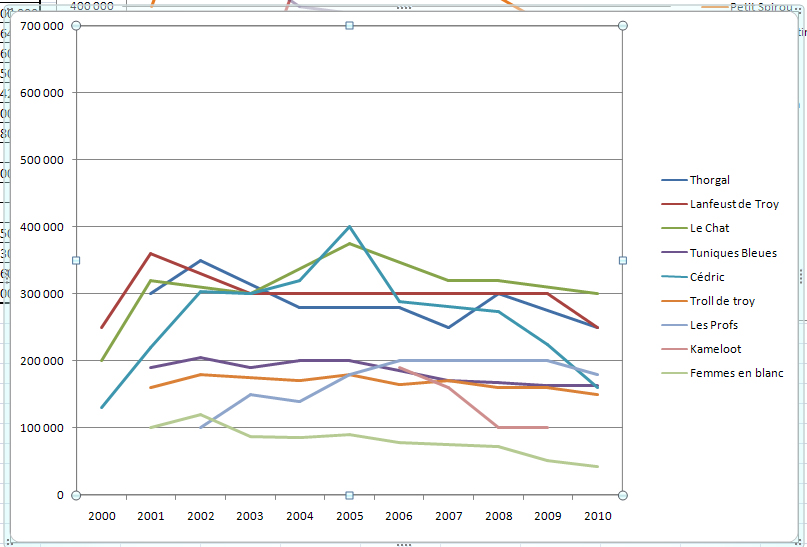The image size is (807, 547).
Task: Click the Petit Spirou legend in background chart
Action: pyautogui.click(x=759, y=7)
